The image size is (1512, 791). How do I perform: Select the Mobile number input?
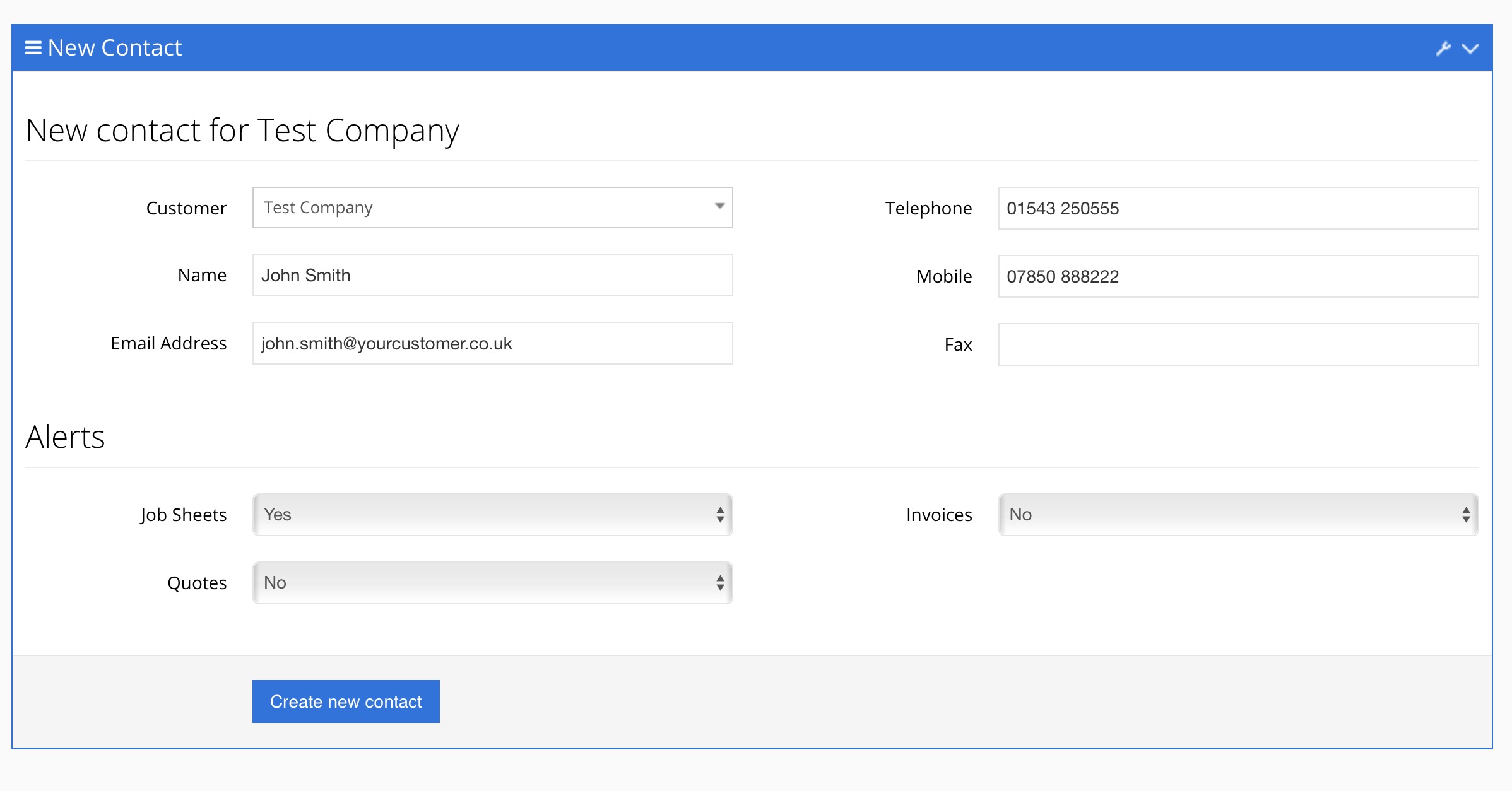tap(1237, 277)
